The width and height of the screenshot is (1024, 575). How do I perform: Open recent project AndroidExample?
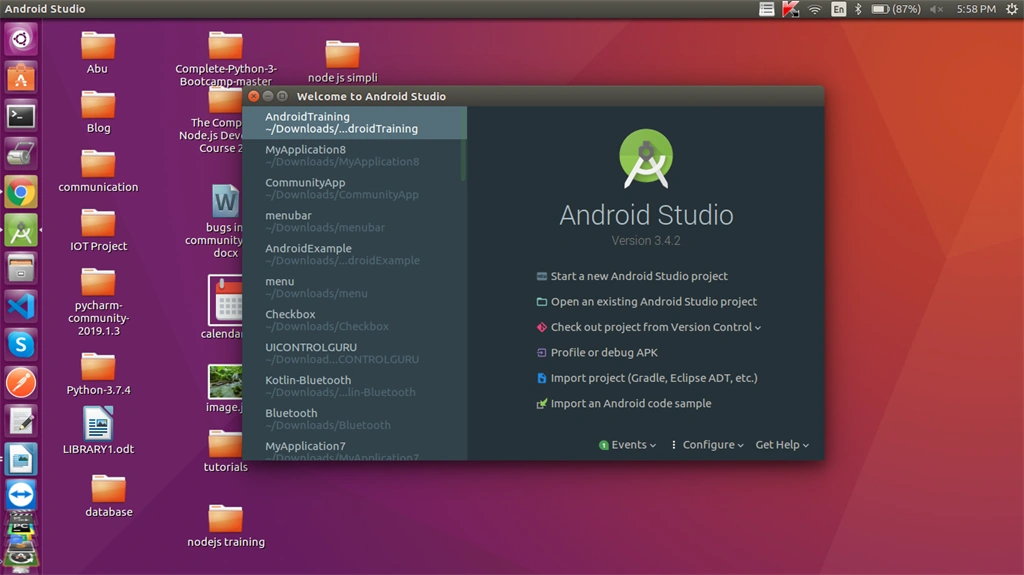click(x=354, y=254)
